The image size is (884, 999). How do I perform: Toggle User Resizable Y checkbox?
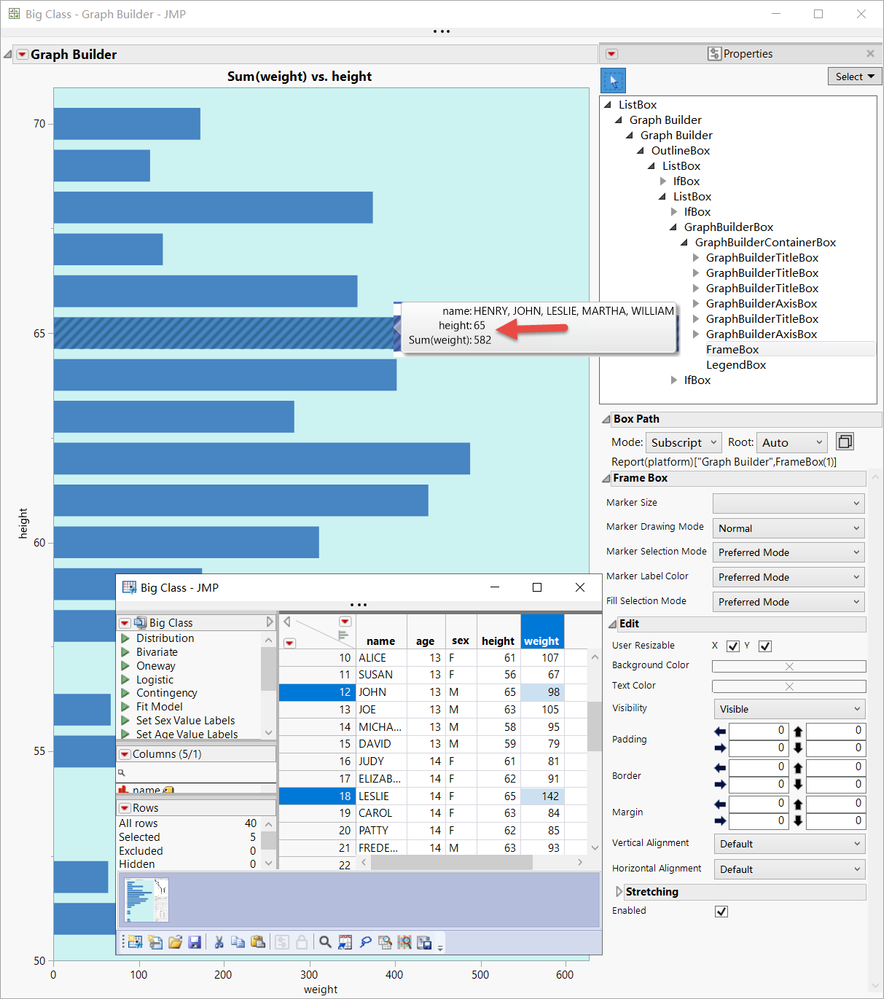(x=765, y=646)
